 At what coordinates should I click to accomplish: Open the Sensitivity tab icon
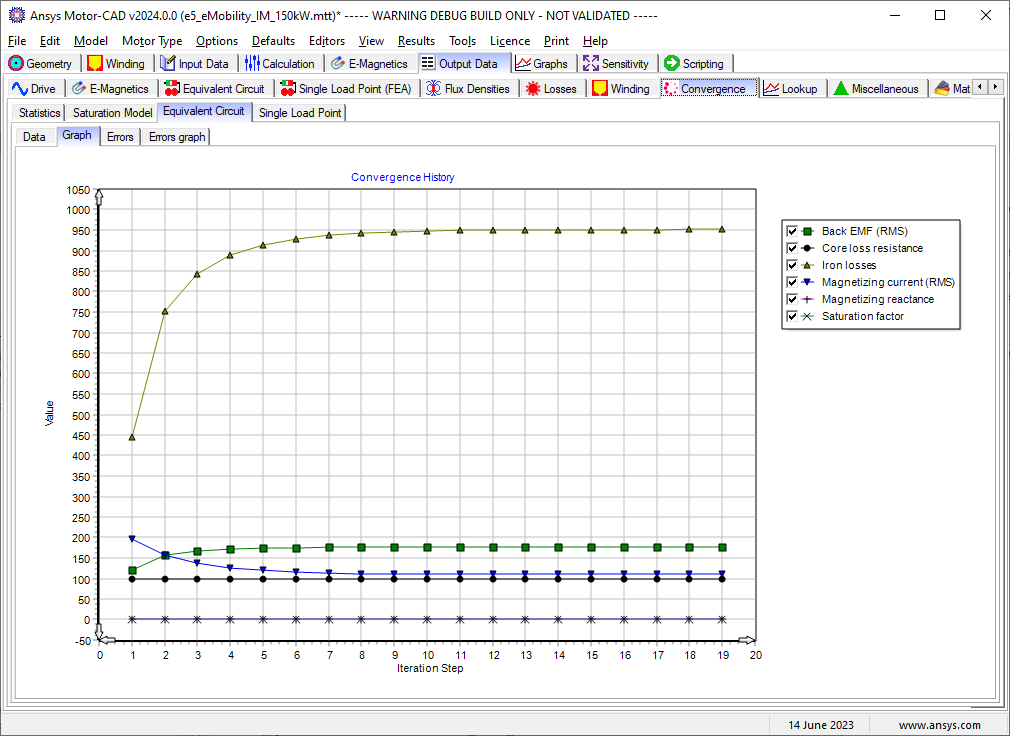click(591, 64)
